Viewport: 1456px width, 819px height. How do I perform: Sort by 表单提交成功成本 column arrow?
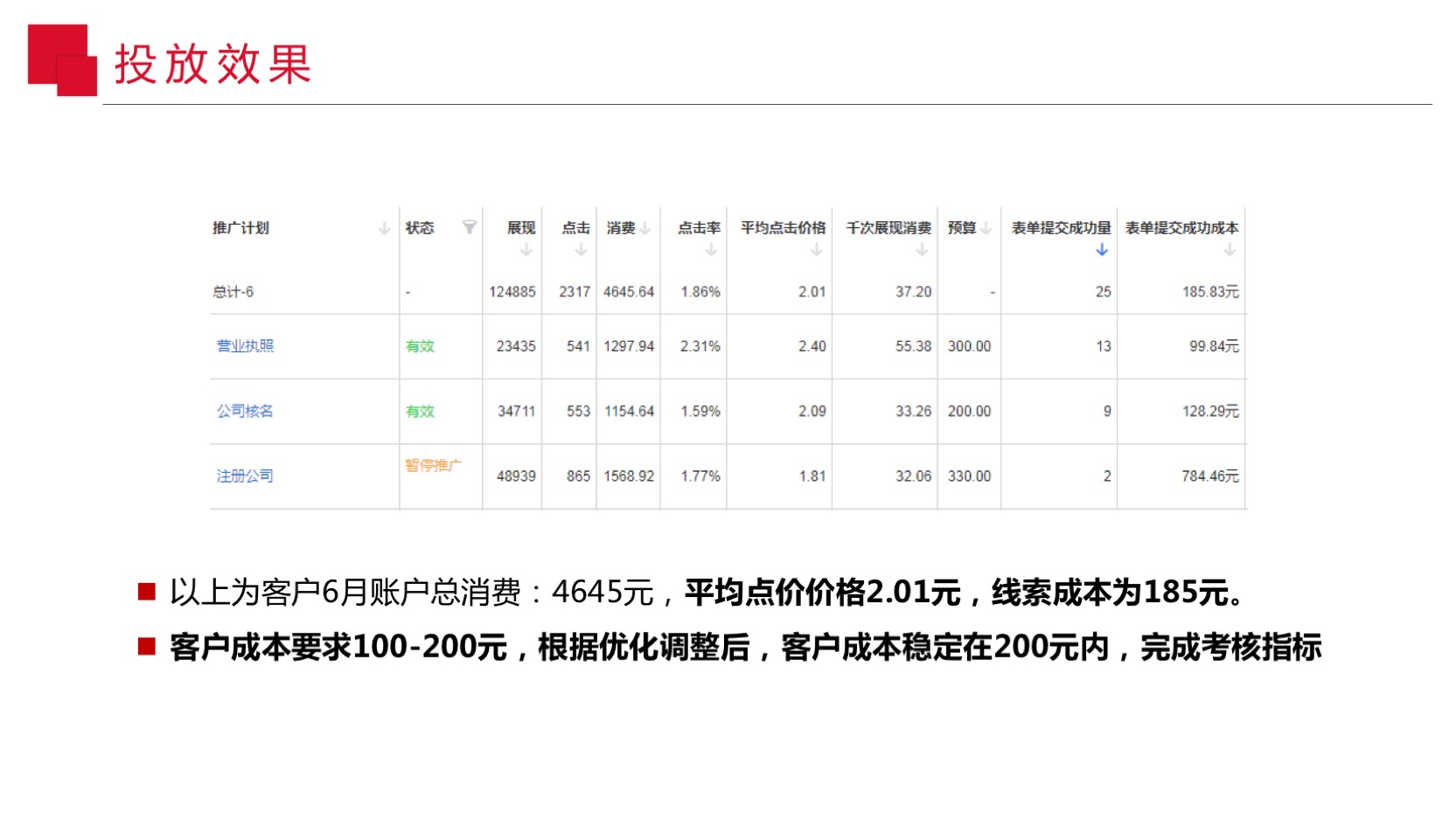(x=1230, y=250)
